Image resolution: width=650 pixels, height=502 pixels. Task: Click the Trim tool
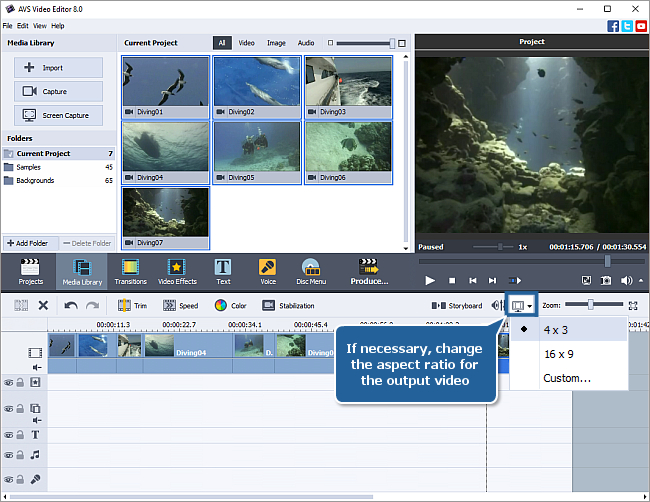coord(132,306)
